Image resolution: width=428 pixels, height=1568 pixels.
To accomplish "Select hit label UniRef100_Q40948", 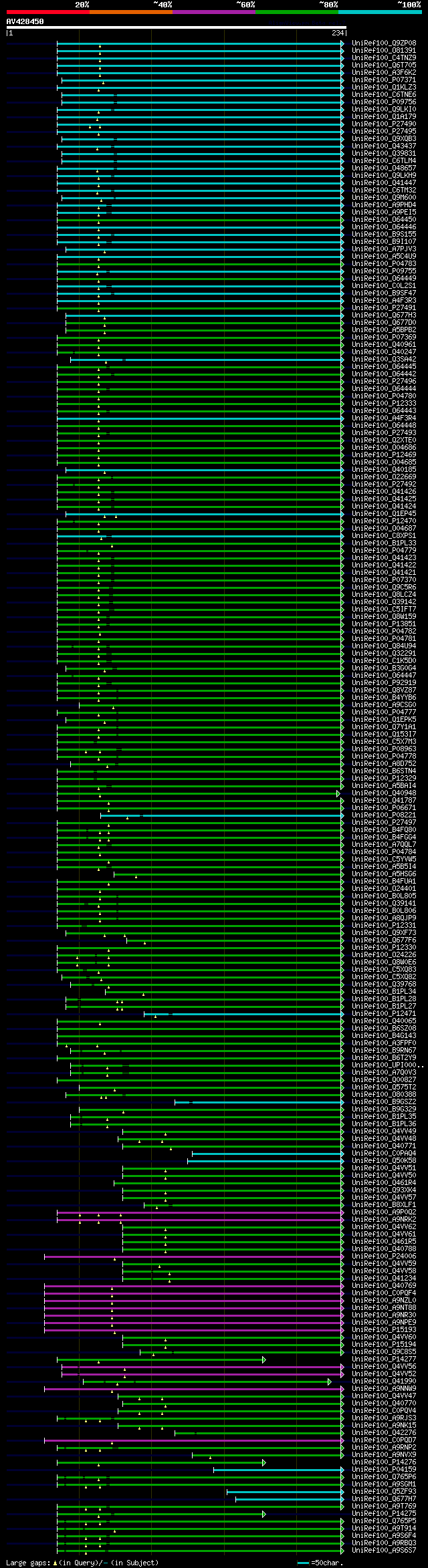I will tap(384, 793).
